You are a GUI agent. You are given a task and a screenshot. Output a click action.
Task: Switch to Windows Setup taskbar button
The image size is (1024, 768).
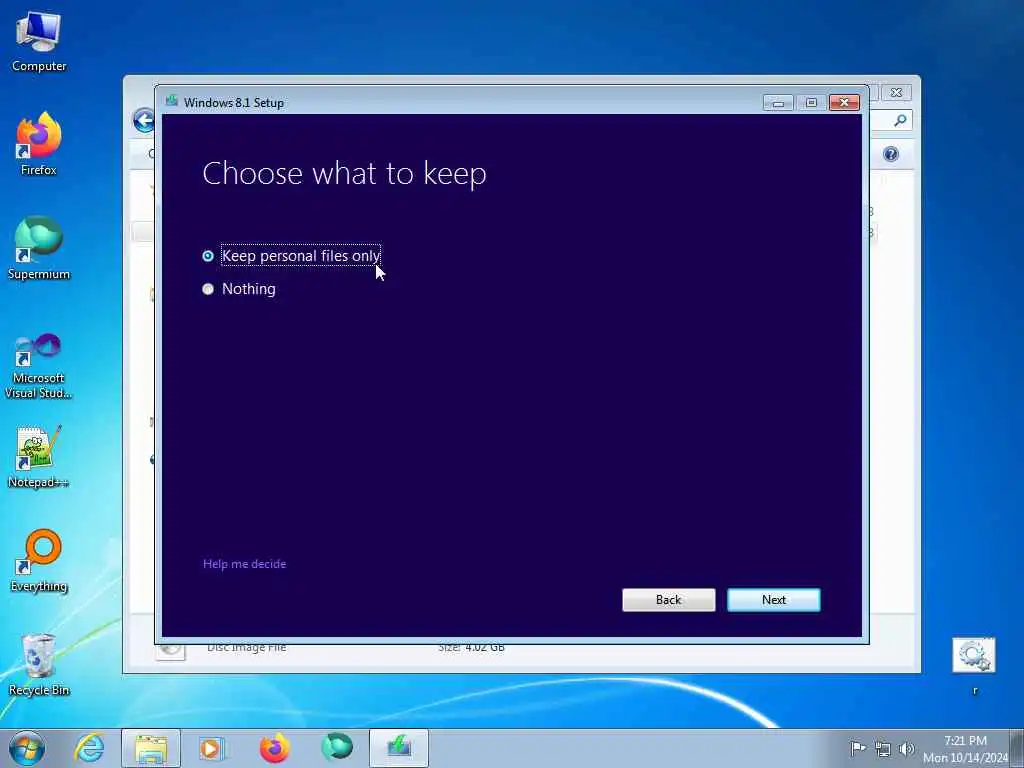click(x=399, y=748)
